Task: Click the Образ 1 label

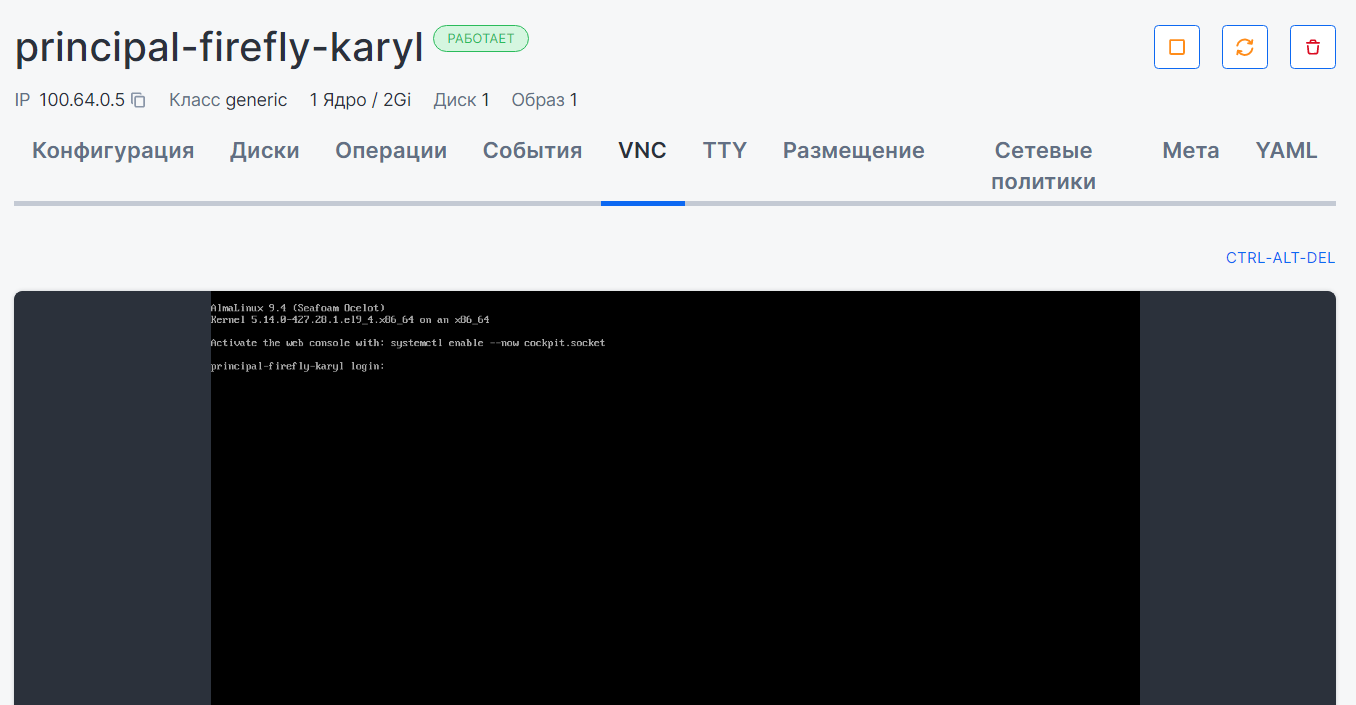Action: pos(544,100)
